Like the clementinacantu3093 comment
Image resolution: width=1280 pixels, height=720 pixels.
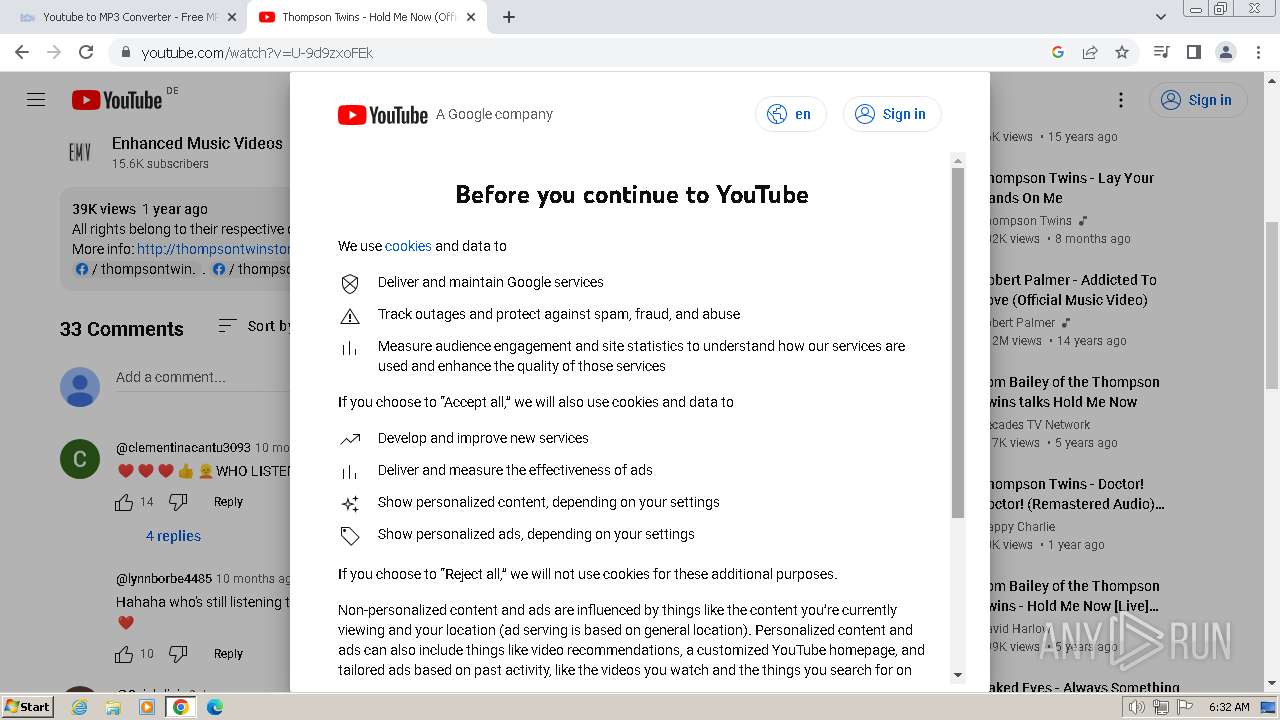point(124,502)
